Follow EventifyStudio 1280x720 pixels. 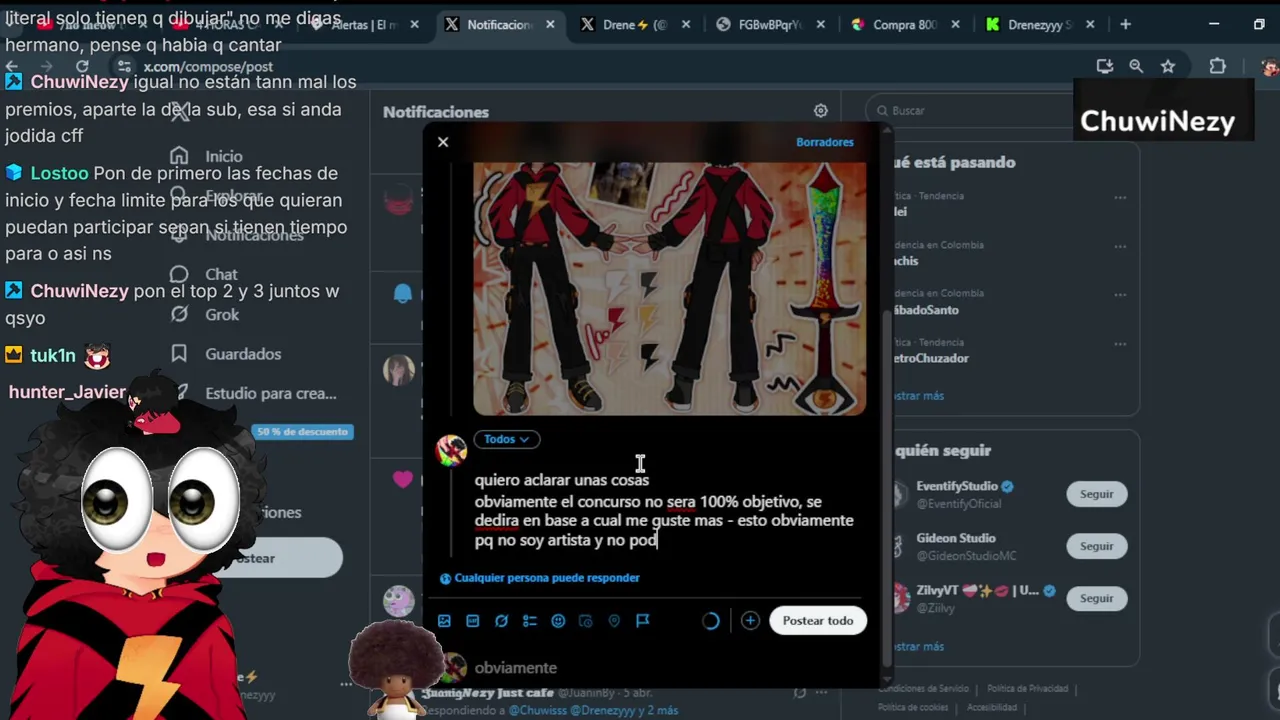1096,494
